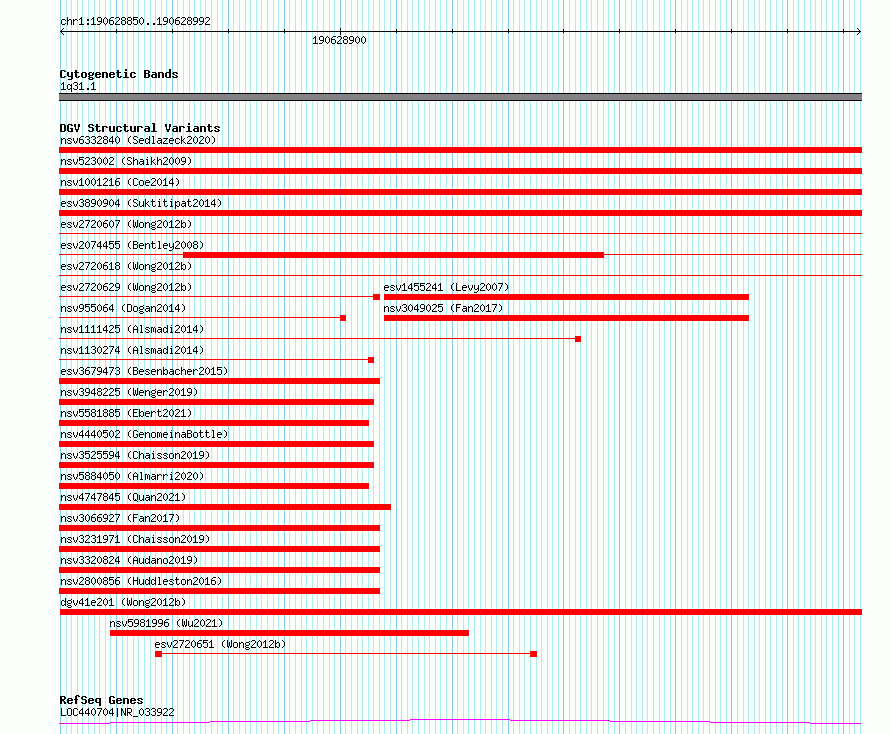This screenshot has height=734, width=890.
Task: Click the right end marker of esv2720651
Action: [534, 654]
